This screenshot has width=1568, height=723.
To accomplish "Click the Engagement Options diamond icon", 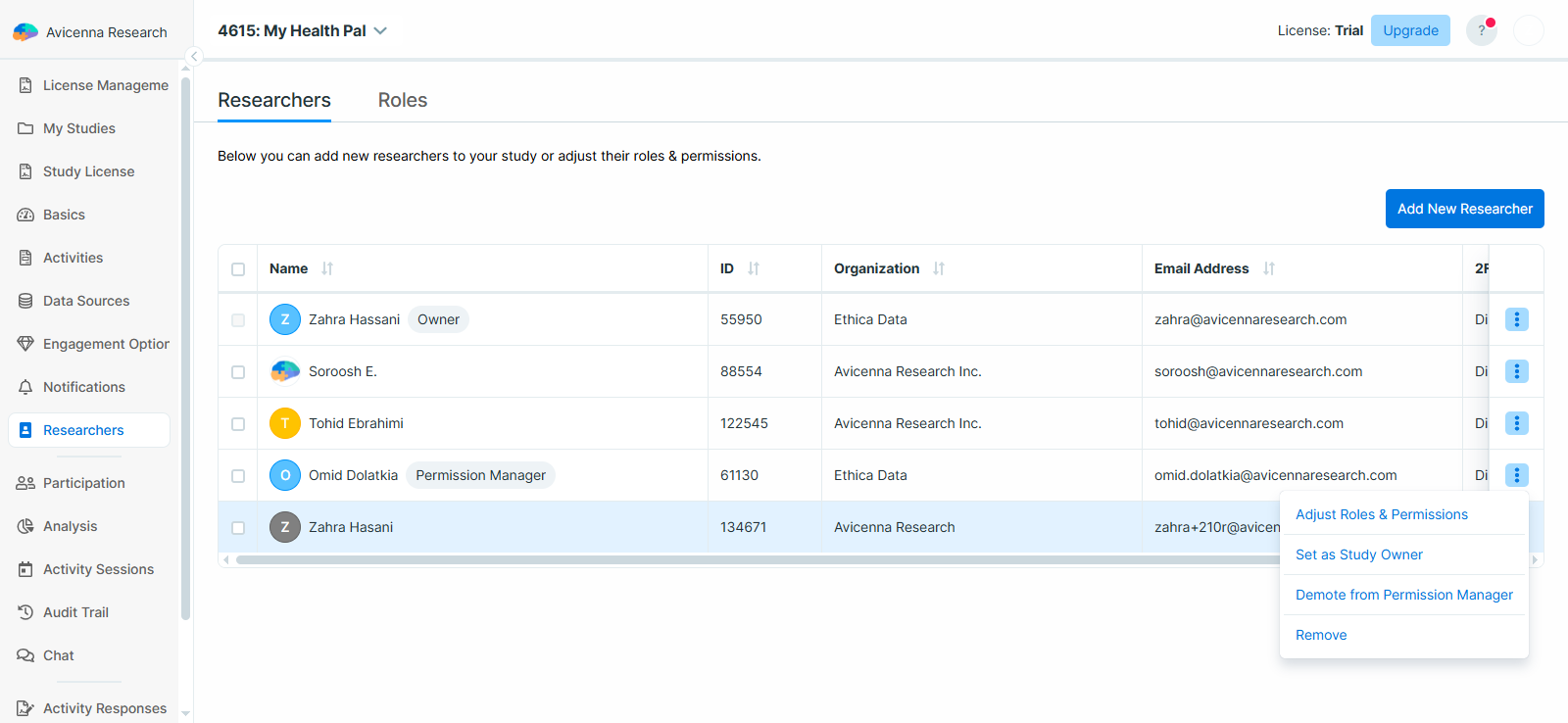I will coord(25,344).
